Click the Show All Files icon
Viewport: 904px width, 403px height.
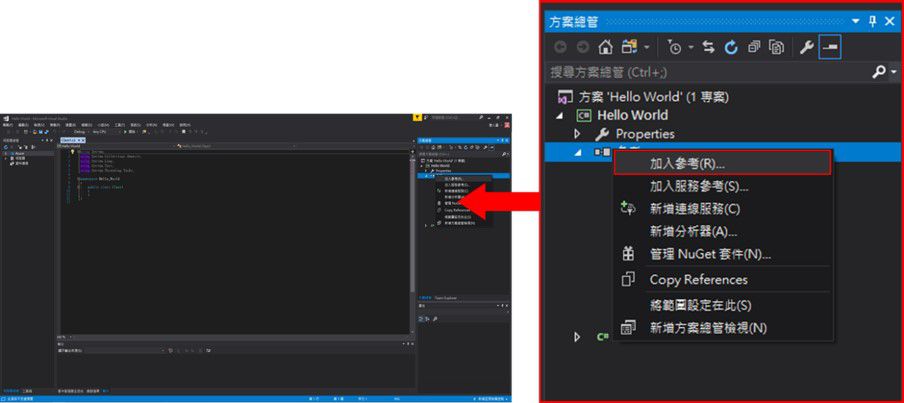(777, 48)
